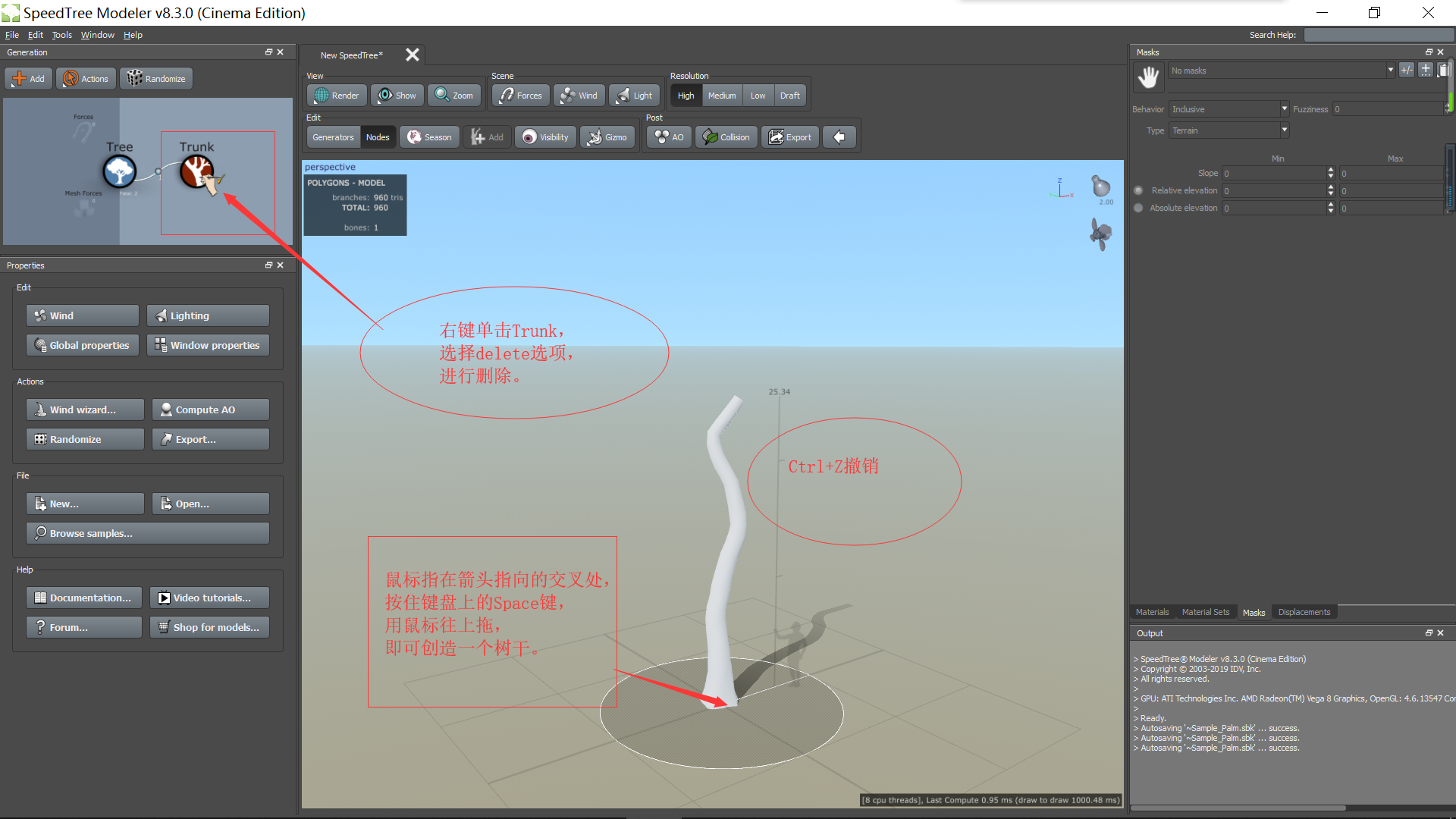Viewport: 1456px width, 819px height.
Task: Enable the Collision post tool
Action: (726, 136)
